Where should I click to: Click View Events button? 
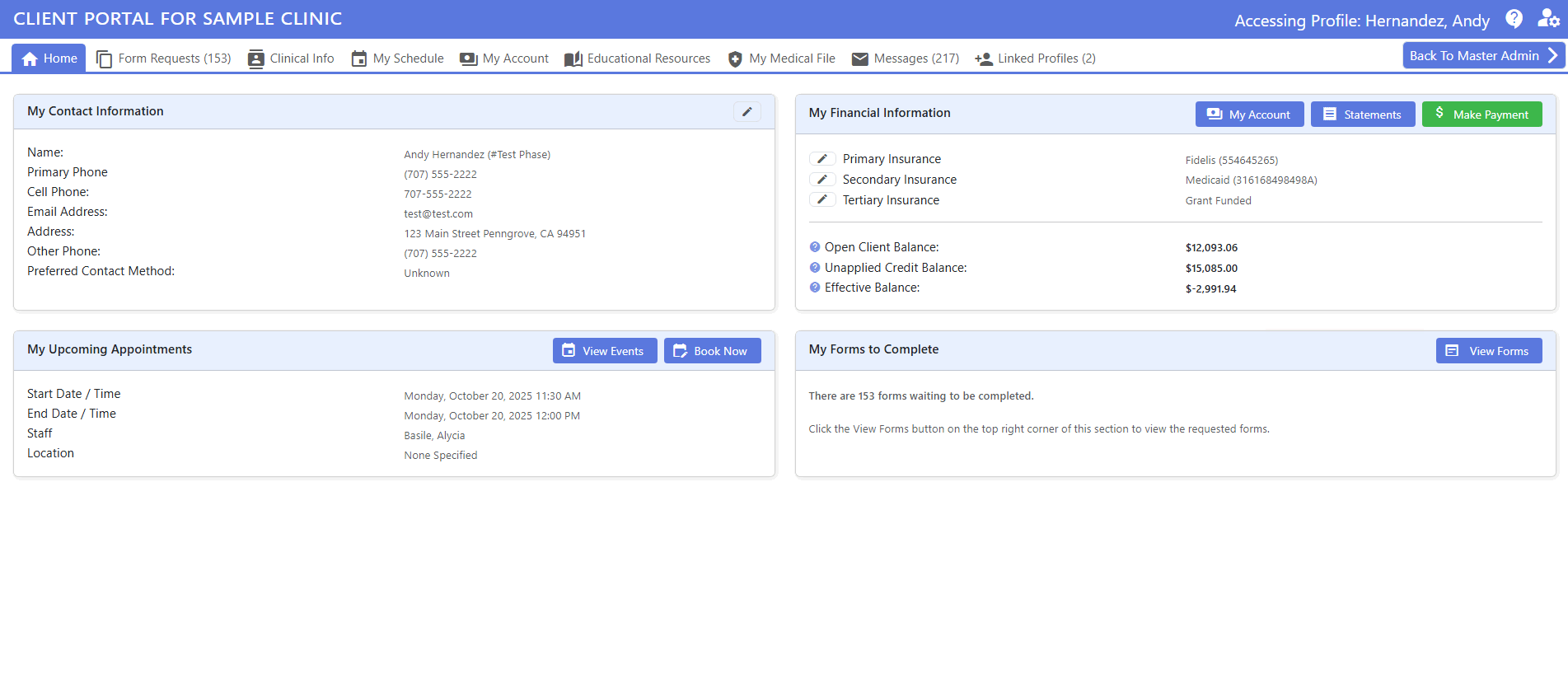(605, 351)
